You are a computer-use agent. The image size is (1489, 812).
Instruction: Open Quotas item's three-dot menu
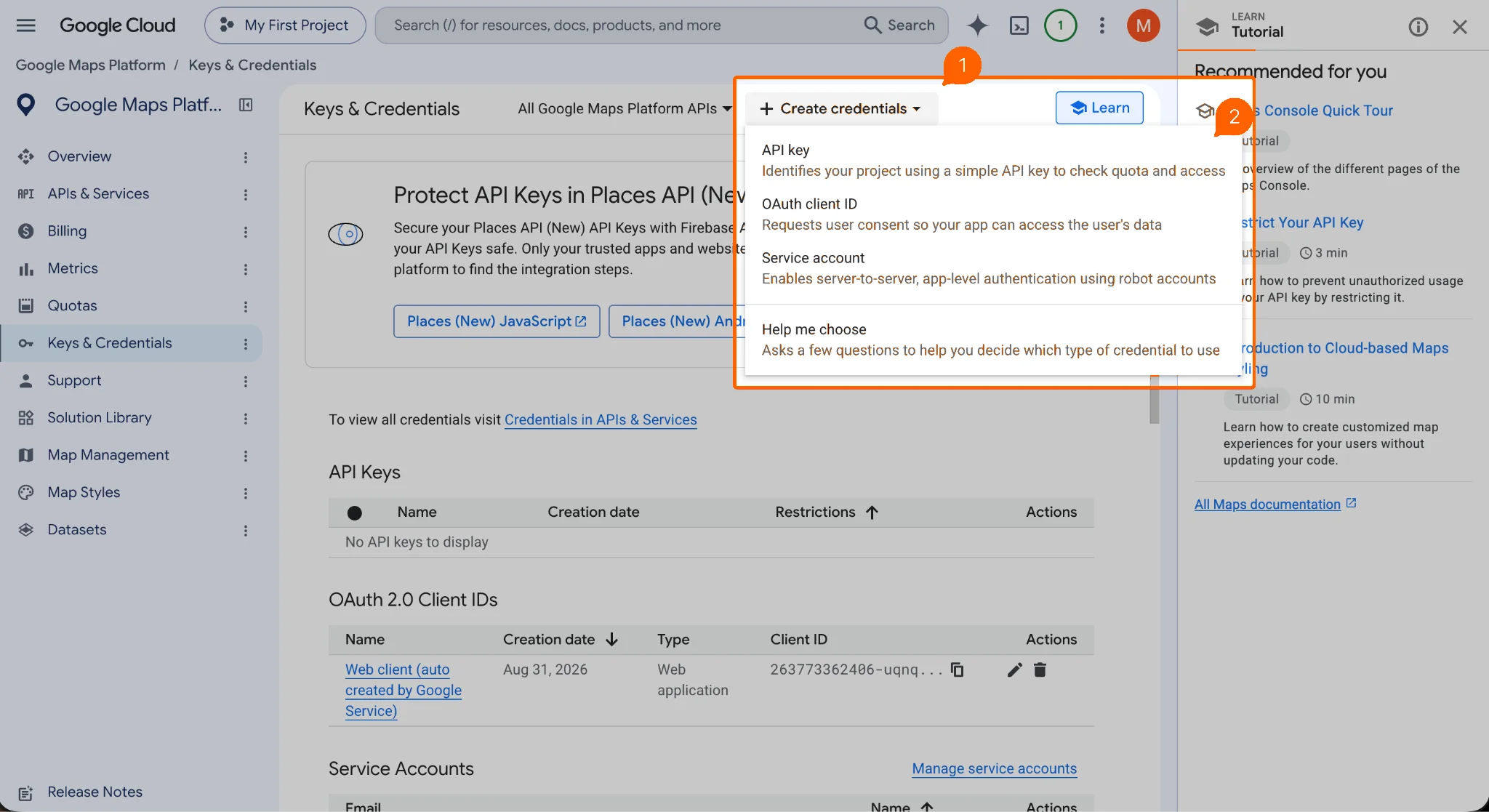tap(246, 306)
